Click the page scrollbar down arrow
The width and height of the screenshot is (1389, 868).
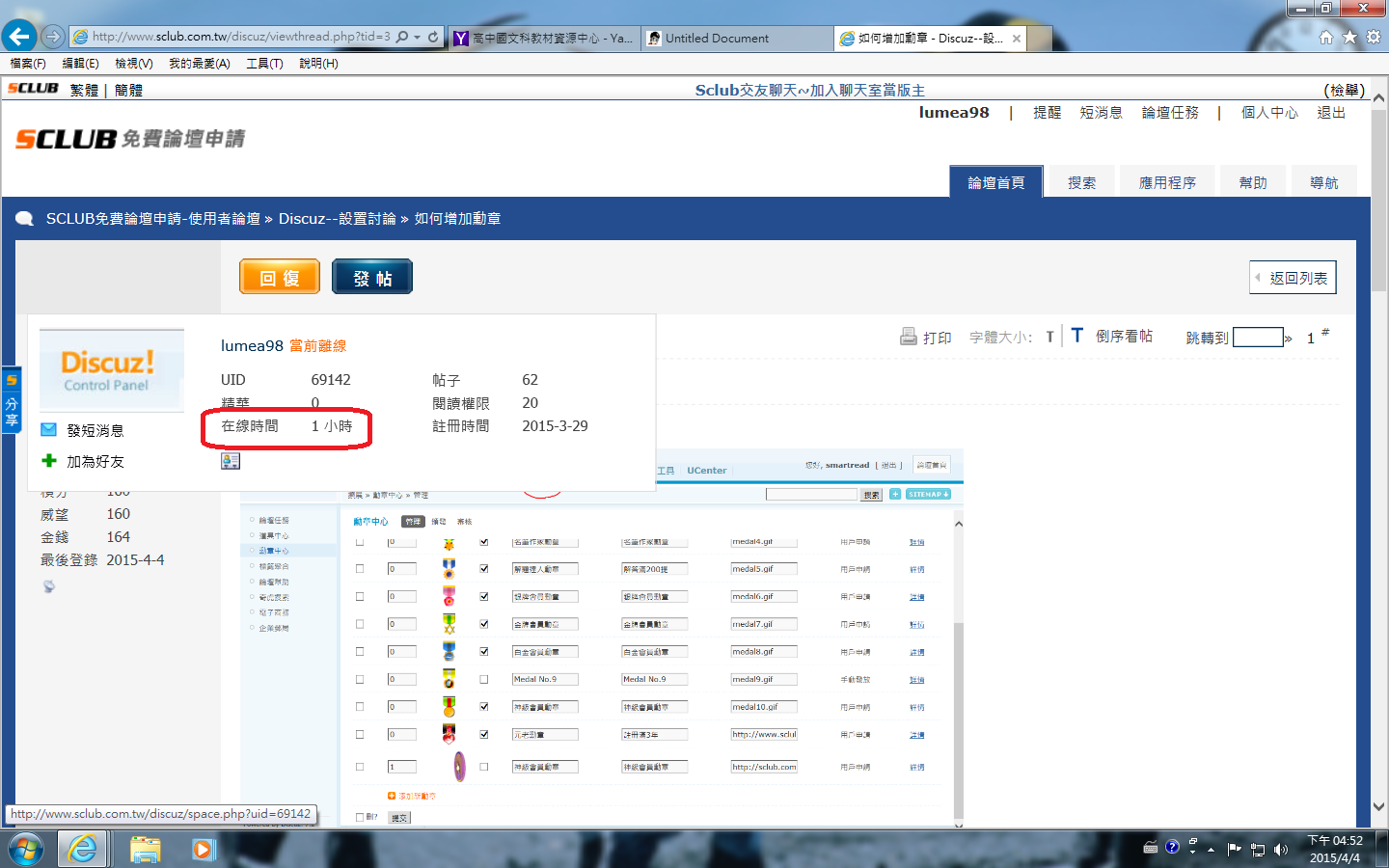1378,807
